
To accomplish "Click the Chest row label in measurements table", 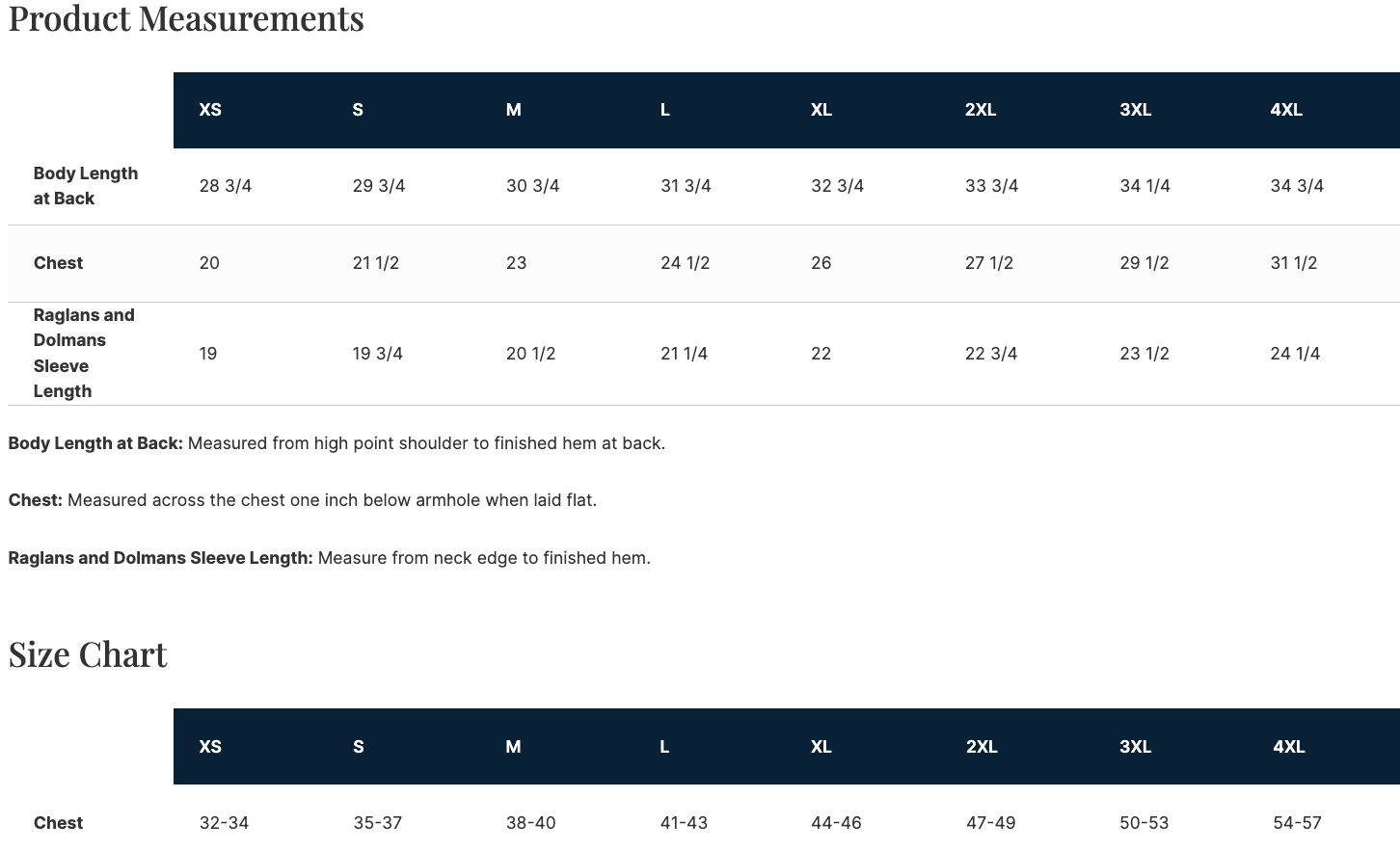I will (58, 263).
